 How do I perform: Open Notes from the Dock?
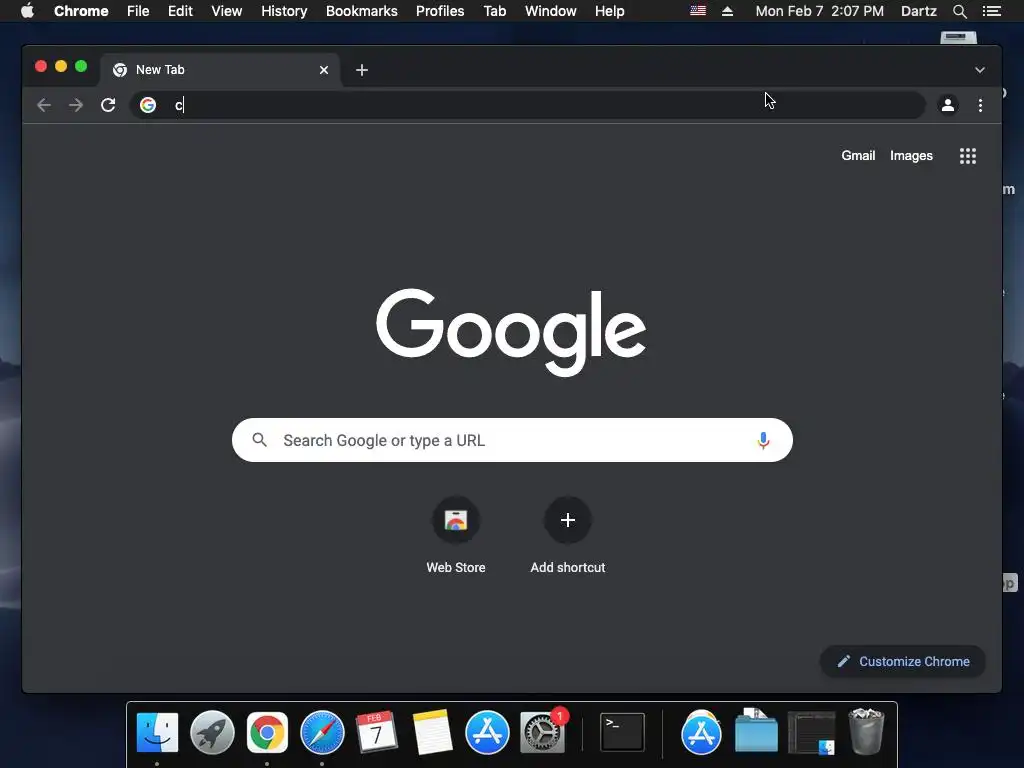[432, 733]
